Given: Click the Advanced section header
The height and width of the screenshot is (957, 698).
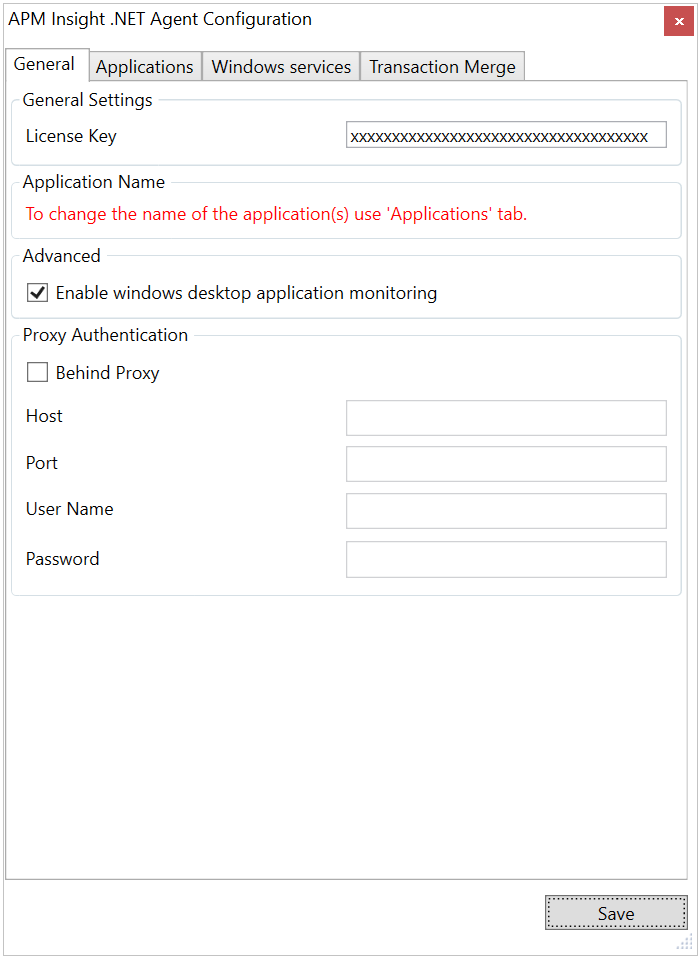Looking at the screenshot, I should 61,256.
